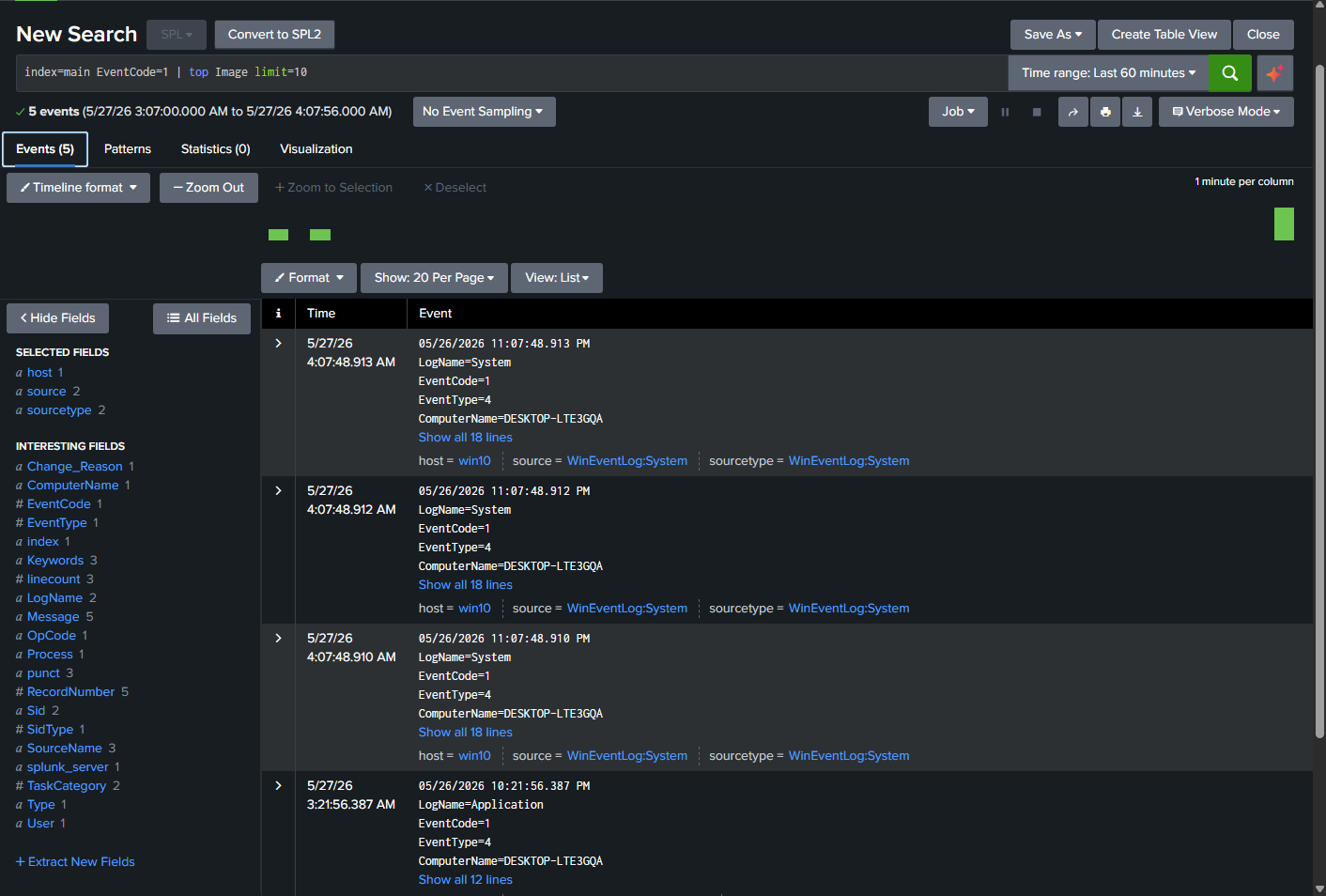Open the EventCode field
1326x896 pixels.
click(59, 504)
